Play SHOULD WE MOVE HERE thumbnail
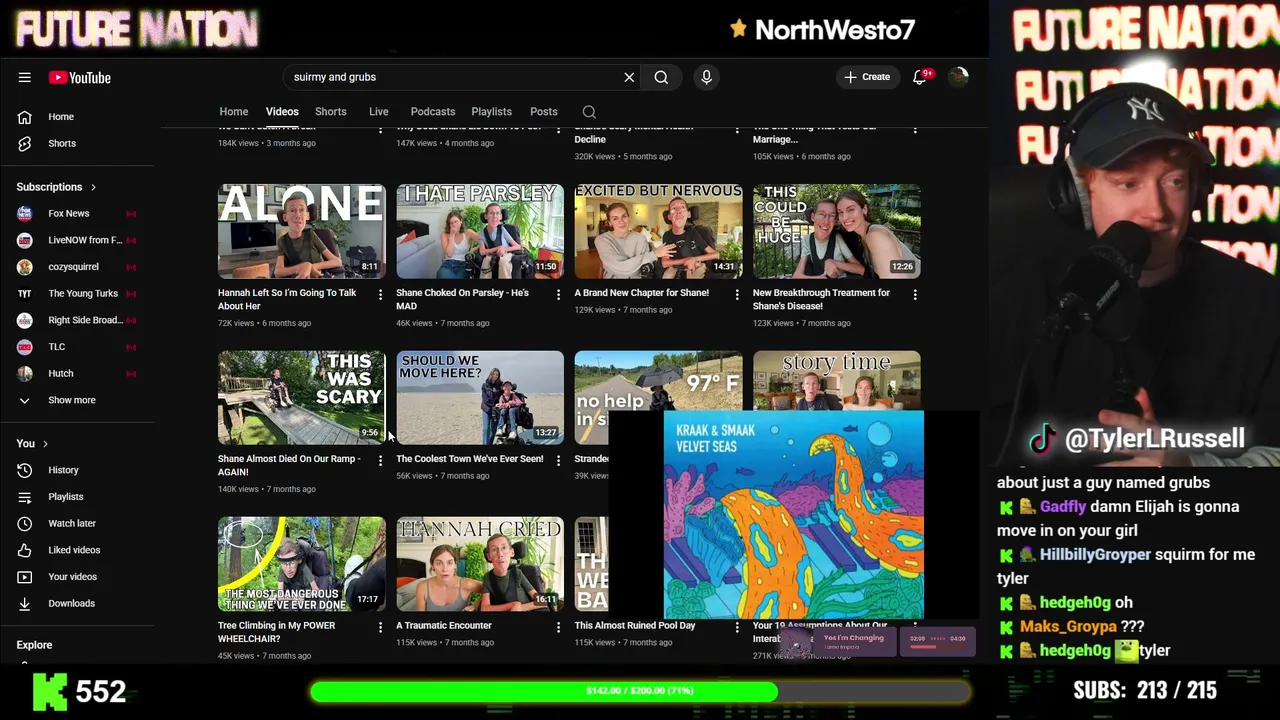The width and height of the screenshot is (1280, 720). (x=480, y=397)
